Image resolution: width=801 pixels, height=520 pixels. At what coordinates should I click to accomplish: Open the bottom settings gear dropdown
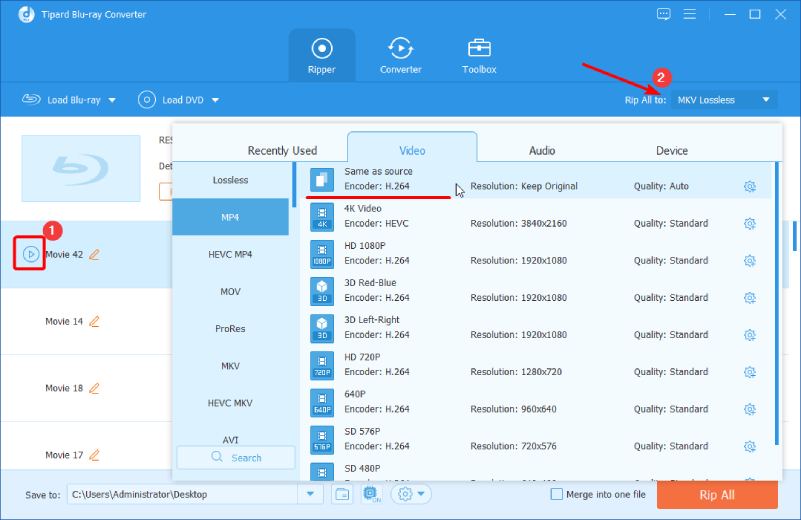(x=411, y=494)
